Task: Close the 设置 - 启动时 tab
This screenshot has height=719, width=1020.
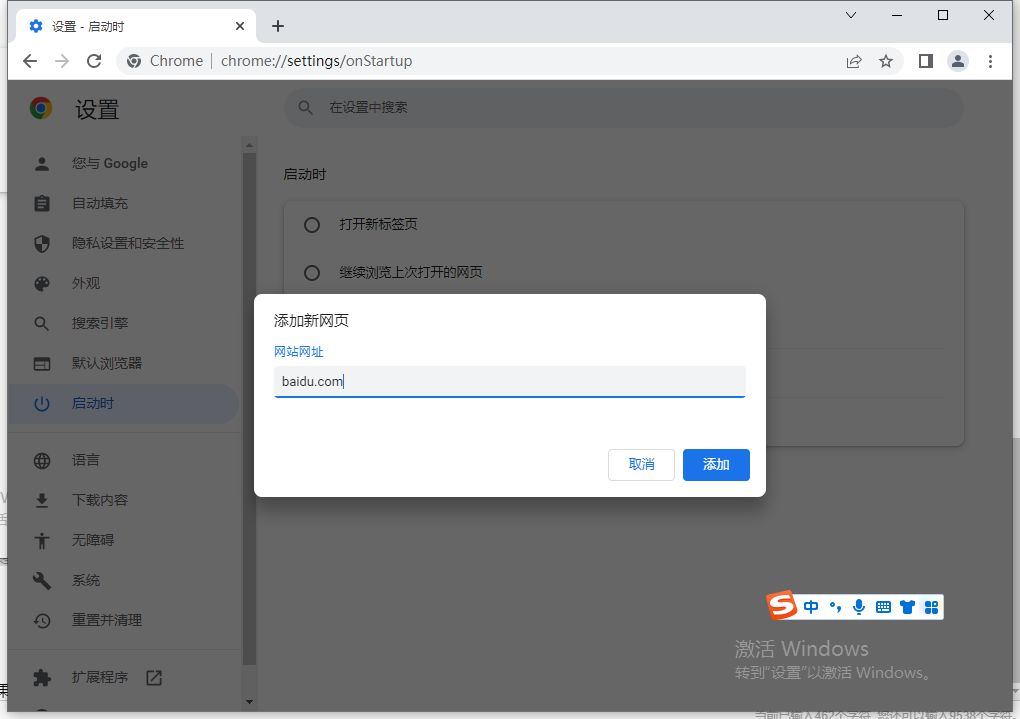Action: pos(240,26)
